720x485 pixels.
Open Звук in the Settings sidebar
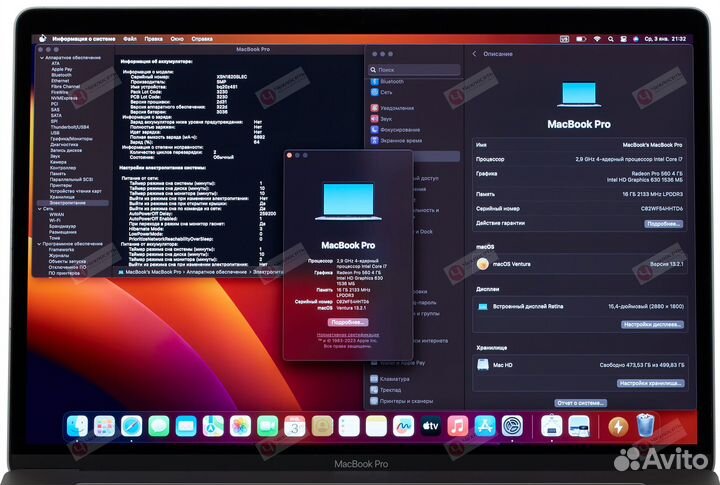coord(381,119)
